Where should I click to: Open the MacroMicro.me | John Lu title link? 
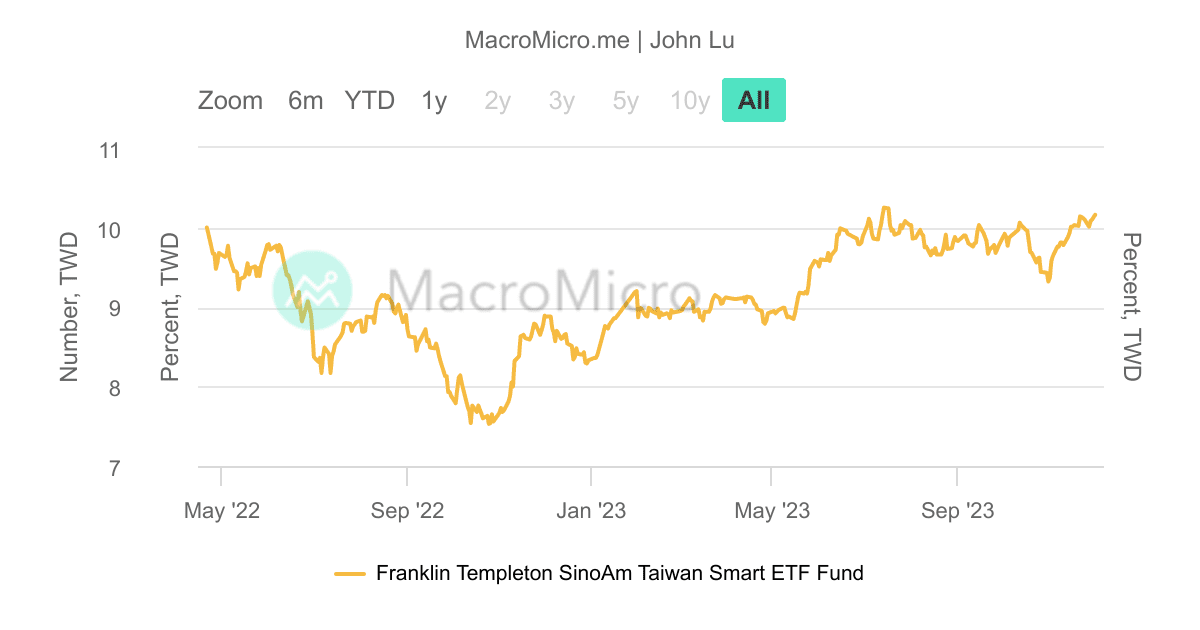[x=600, y=40]
